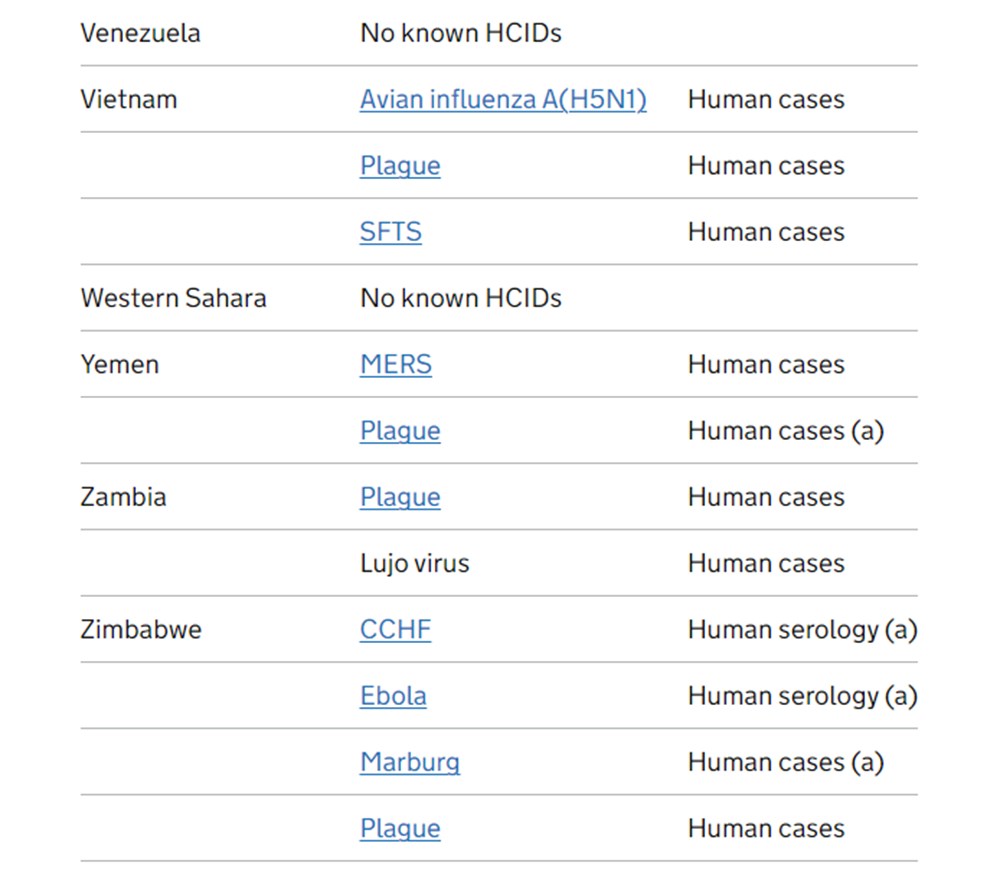Select the Vietnam country name
The image size is (1000, 889).
(128, 100)
